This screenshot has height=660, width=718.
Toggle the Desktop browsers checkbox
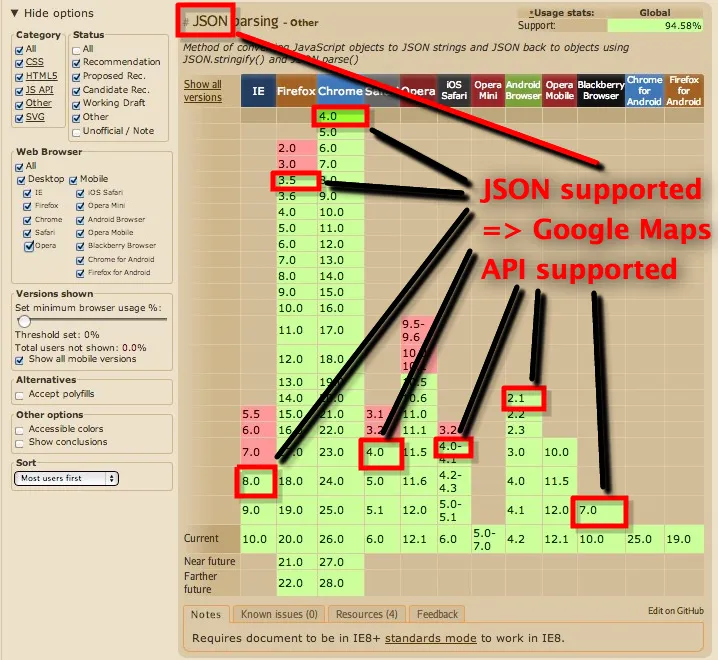21,180
